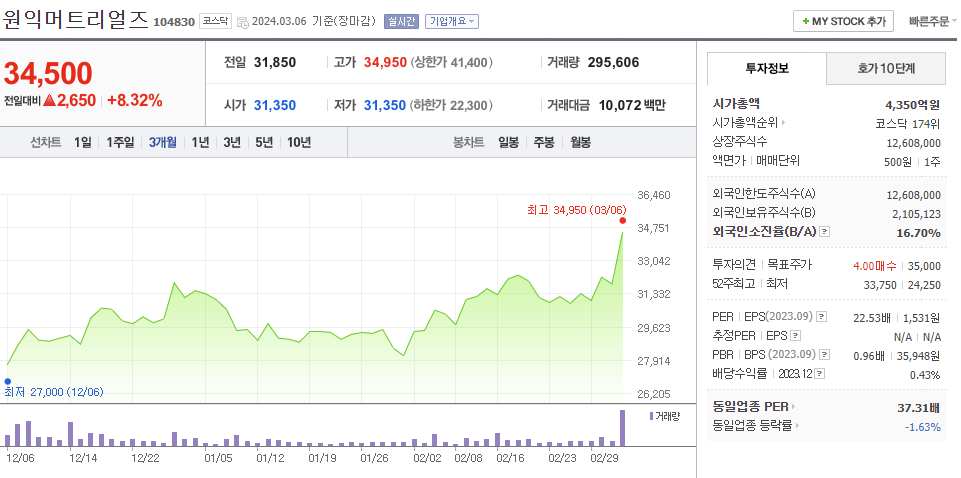Viewport: 961px width, 478px height.
Task: Open help icon next to PER EPS(2023.09)
Action: tap(822, 317)
